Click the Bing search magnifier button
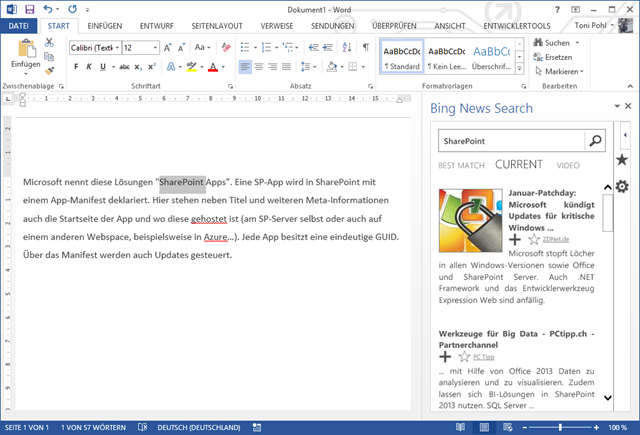Viewport: 640px width, 435px height. click(x=595, y=141)
